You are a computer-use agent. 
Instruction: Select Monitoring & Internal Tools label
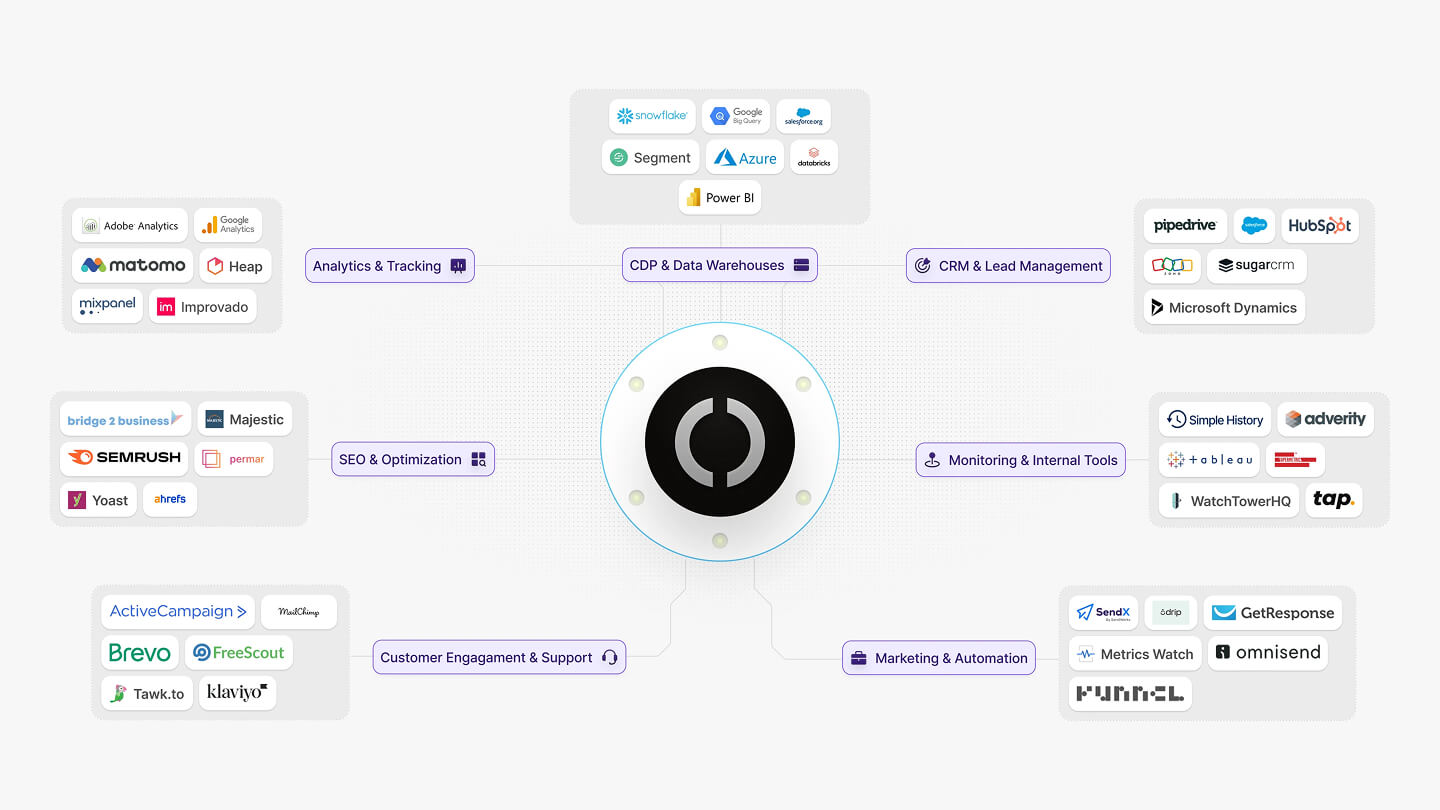point(1020,460)
